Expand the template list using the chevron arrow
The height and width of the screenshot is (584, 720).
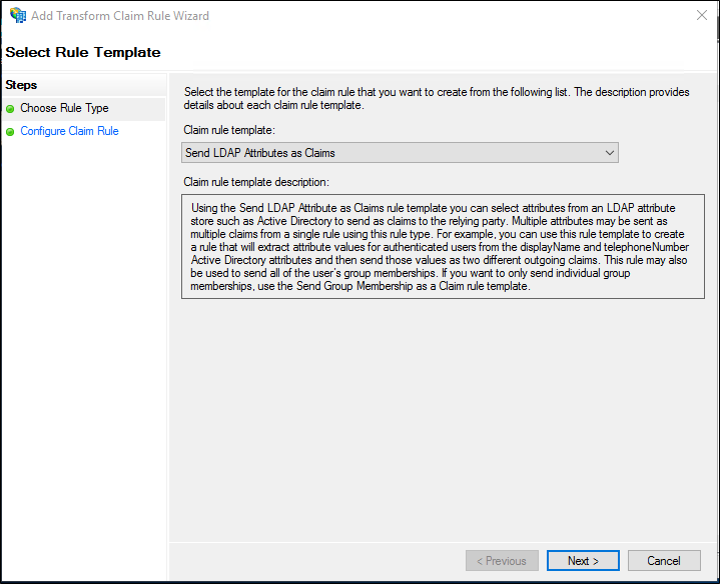tap(609, 153)
